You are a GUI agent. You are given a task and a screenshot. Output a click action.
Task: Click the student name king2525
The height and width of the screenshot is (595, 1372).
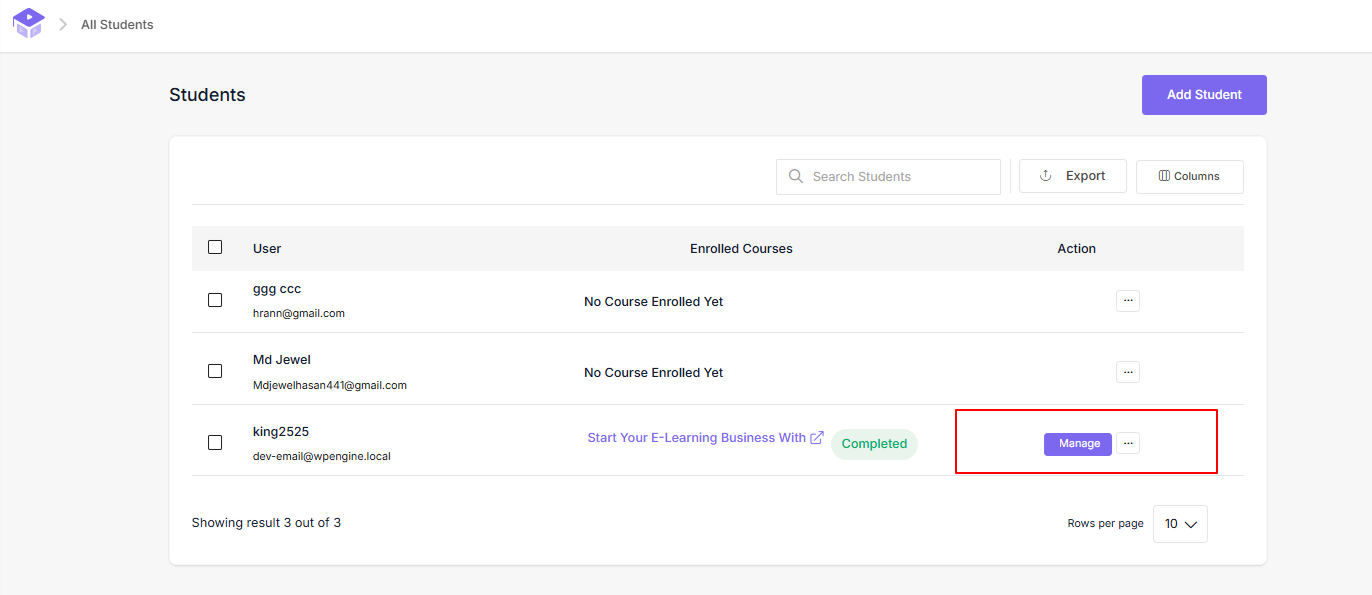click(281, 432)
